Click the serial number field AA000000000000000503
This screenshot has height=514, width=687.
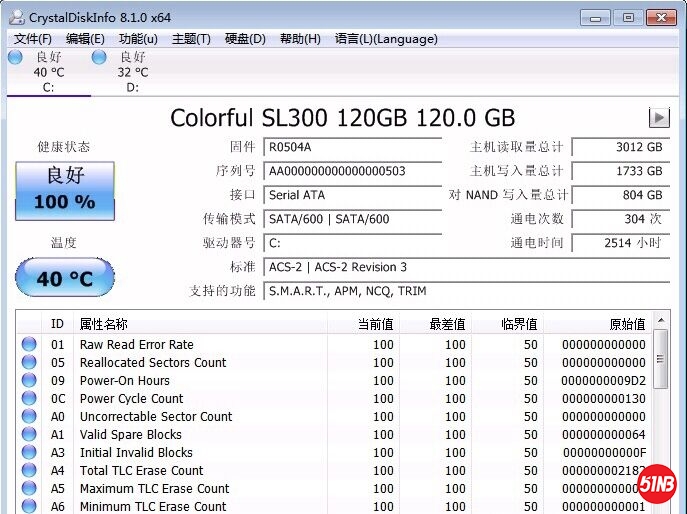(352, 171)
